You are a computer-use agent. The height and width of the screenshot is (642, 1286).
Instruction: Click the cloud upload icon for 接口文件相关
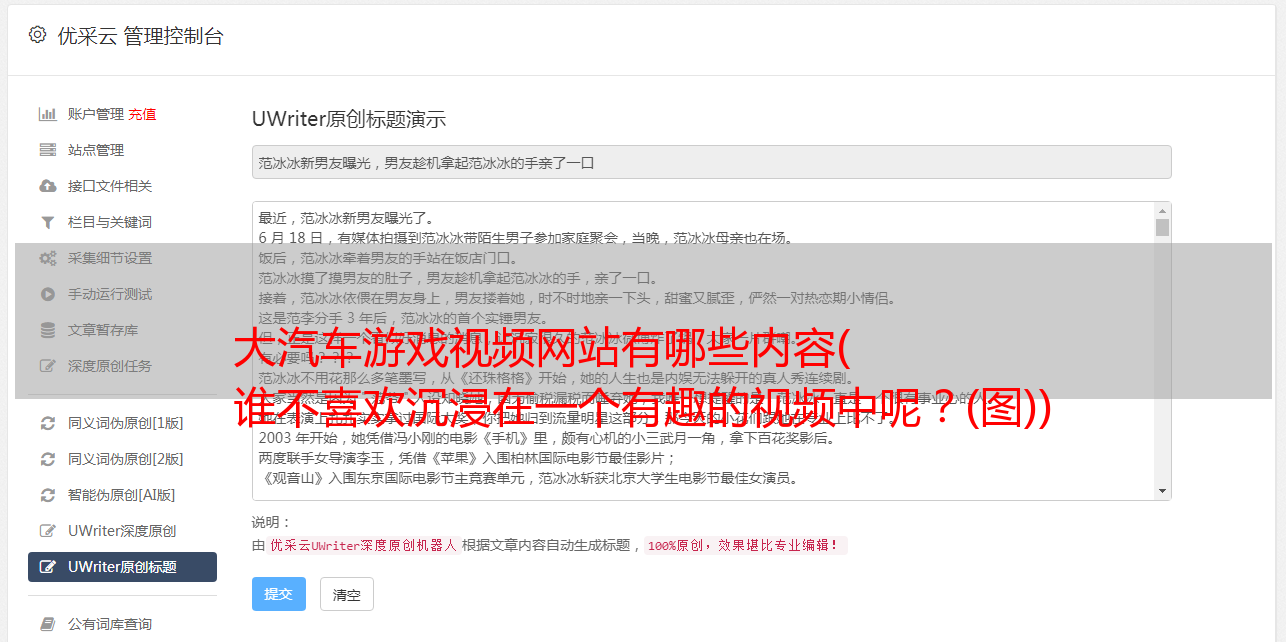[47, 186]
